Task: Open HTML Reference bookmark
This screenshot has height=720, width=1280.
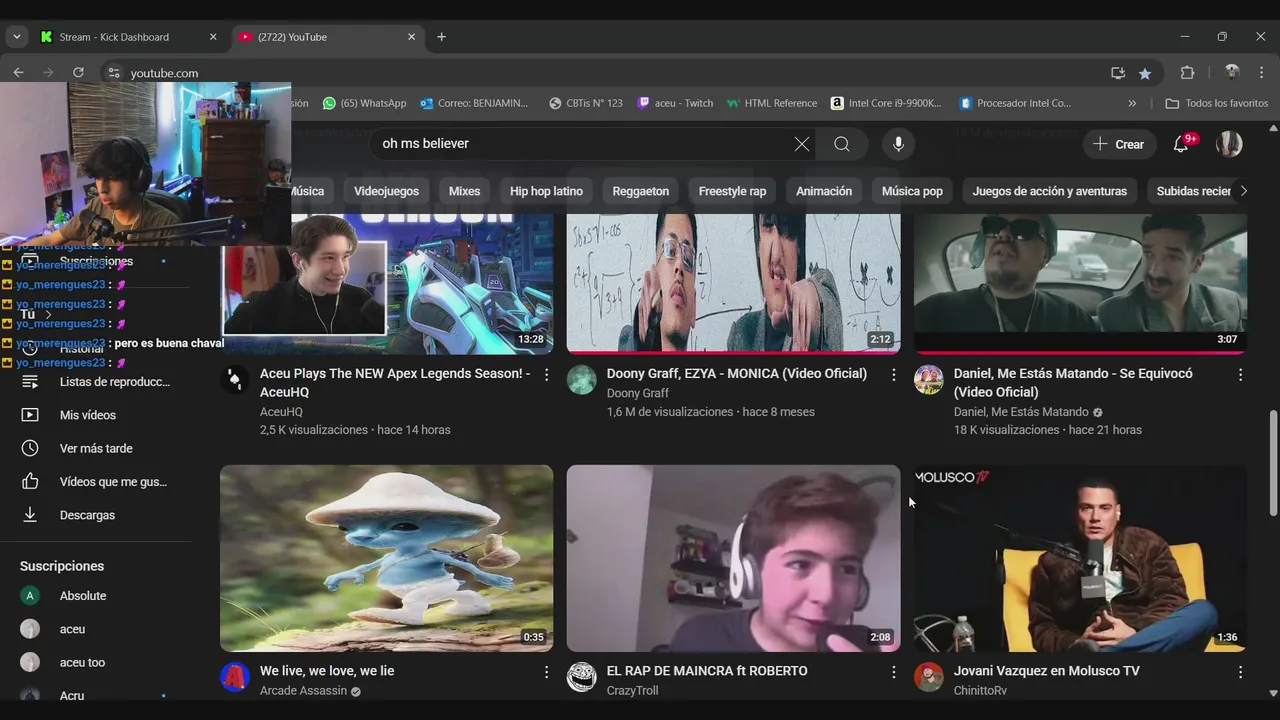Action: (771, 103)
